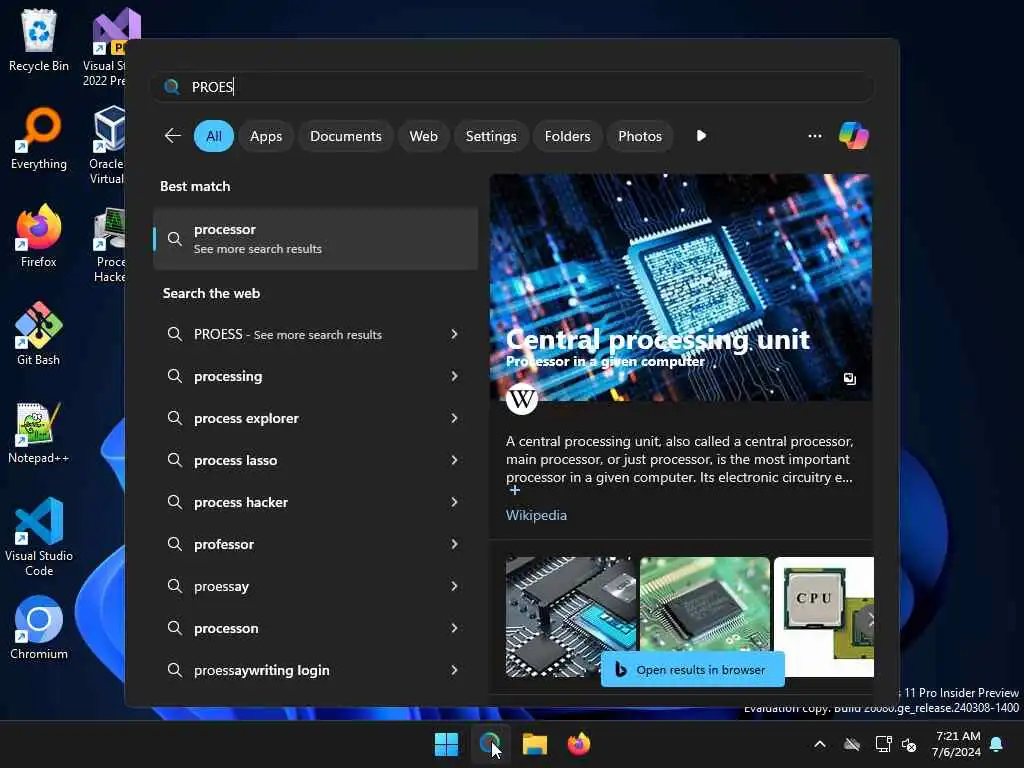
Task: Open image expand icon on CPU picture
Action: tap(849, 379)
